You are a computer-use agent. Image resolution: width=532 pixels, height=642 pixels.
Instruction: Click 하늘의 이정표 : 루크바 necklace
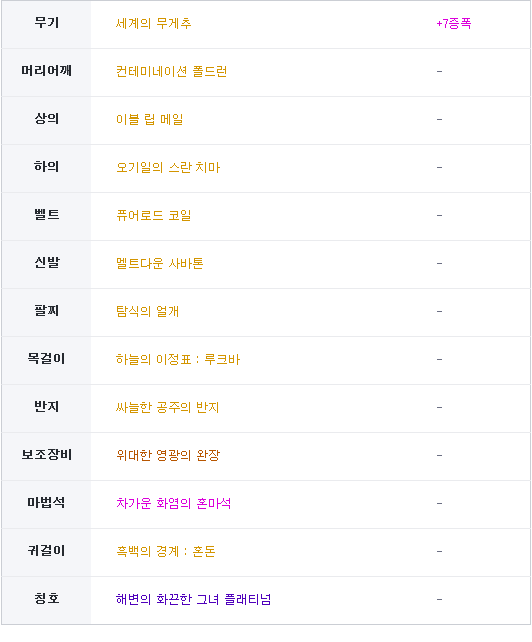[178, 359]
